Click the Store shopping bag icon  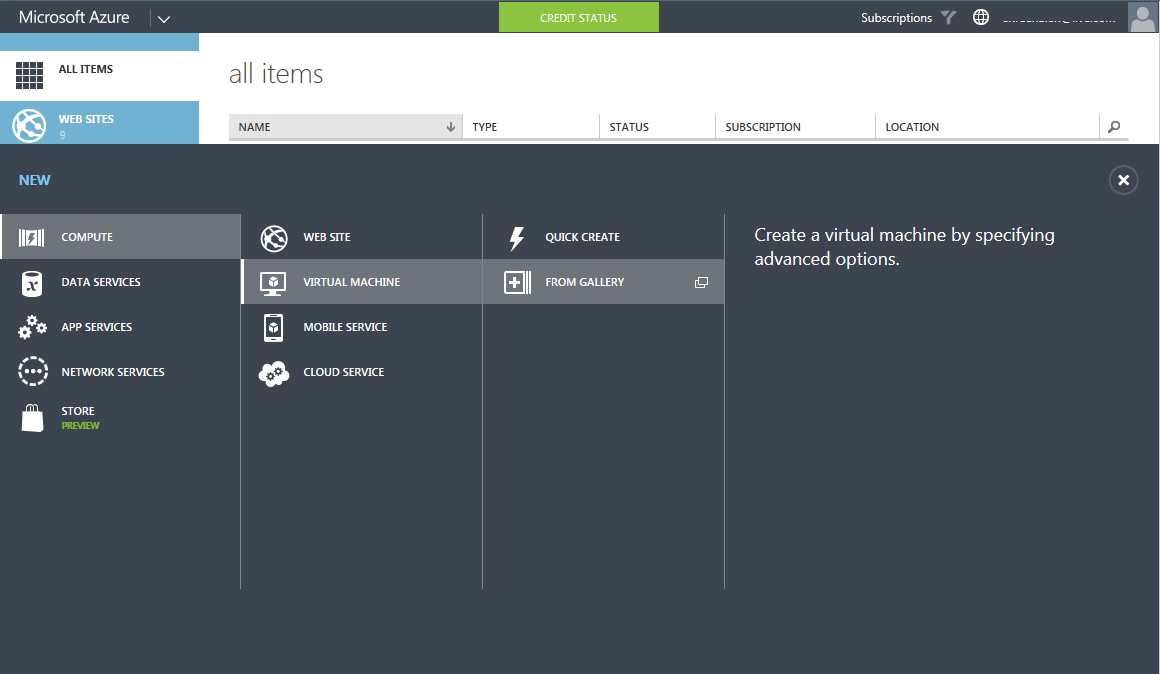click(32, 418)
